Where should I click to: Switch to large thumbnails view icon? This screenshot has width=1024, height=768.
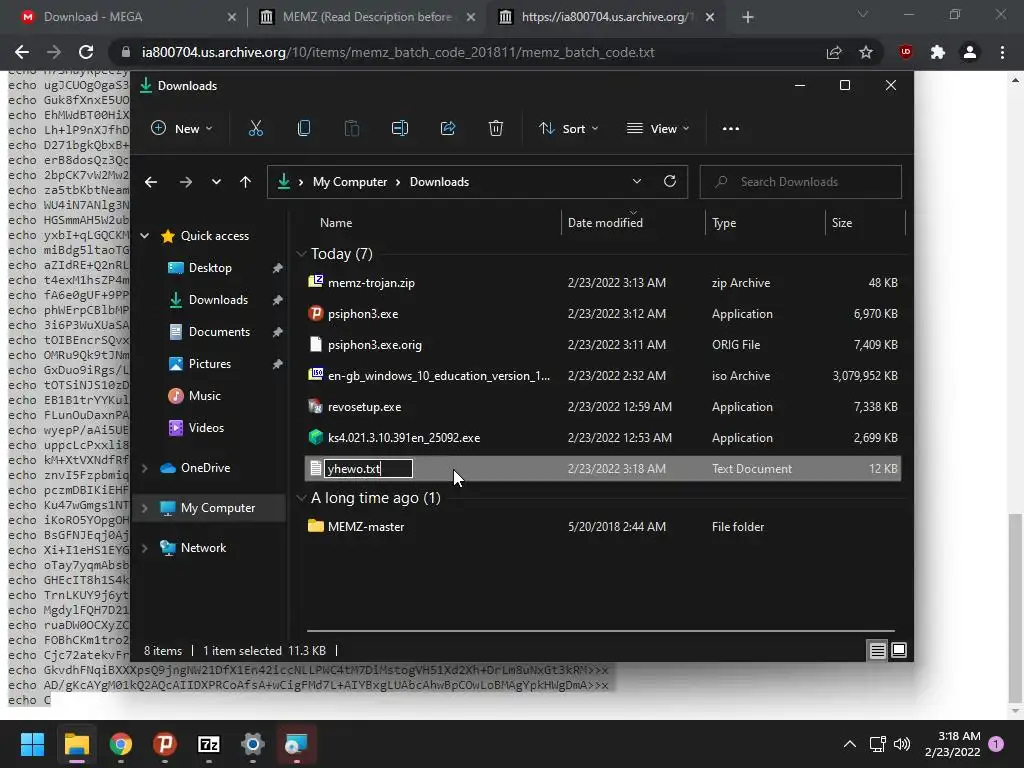click(x=899, y=650)
